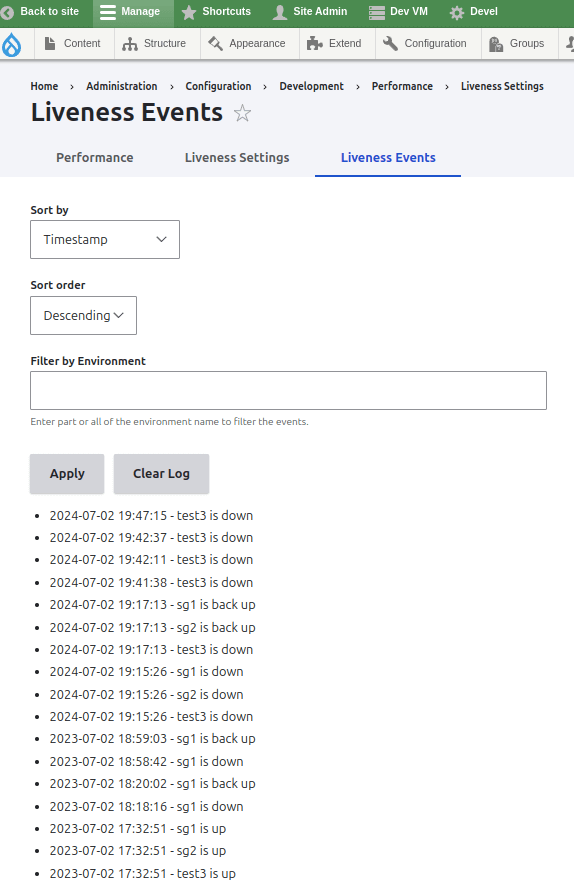Click the Drupal drop logo icon

(11, 44)
